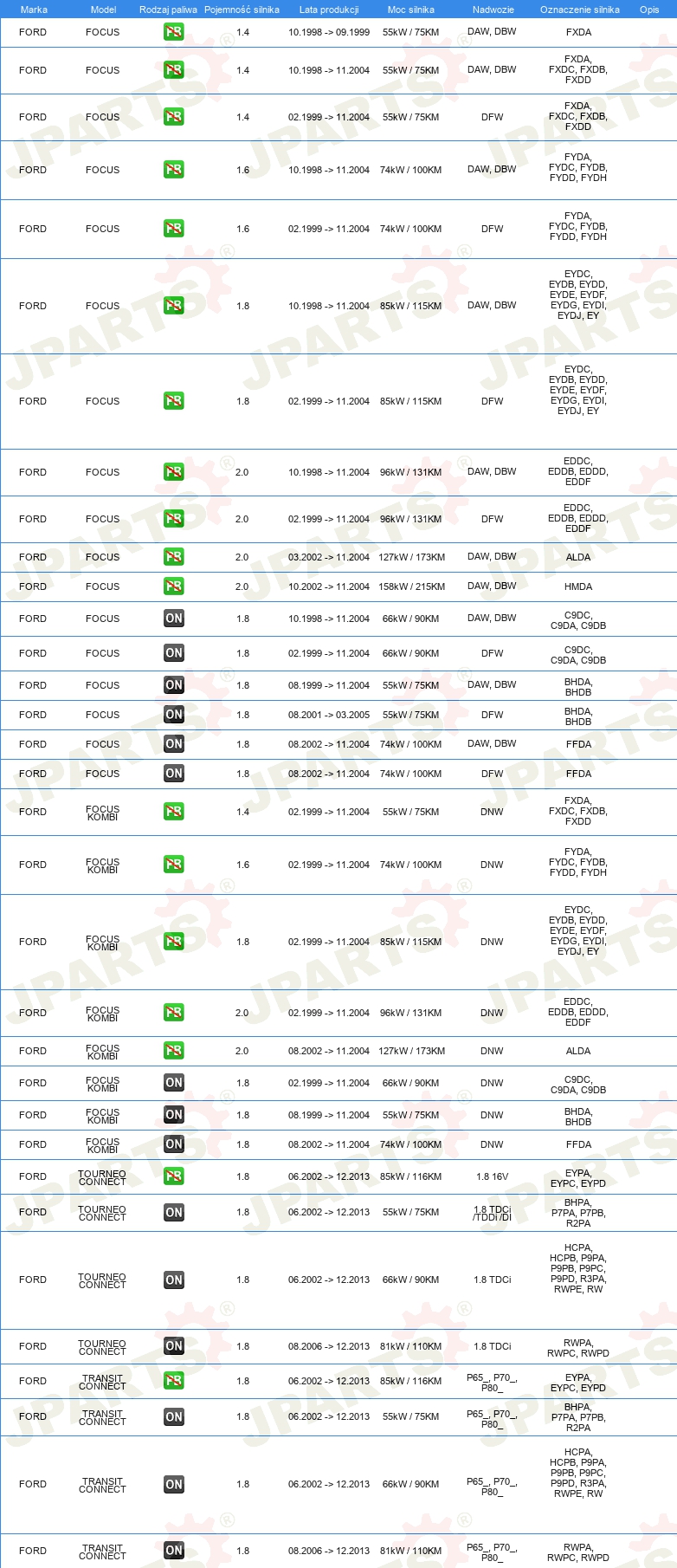Select the ON icon for Tourneo Connect 66kW / 90KM
The width and height of the screenshot is (677, 1568).
(174, 1280)
